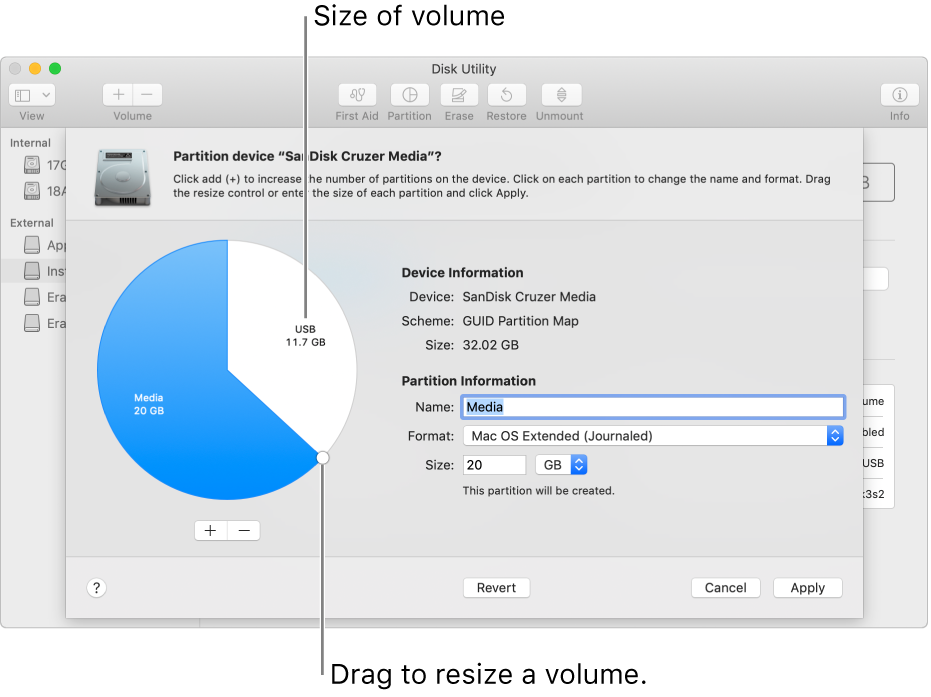The width and height of the screenshot is (931, 697).
Task: Click the green zoom window button
Action: click(55, 69)
